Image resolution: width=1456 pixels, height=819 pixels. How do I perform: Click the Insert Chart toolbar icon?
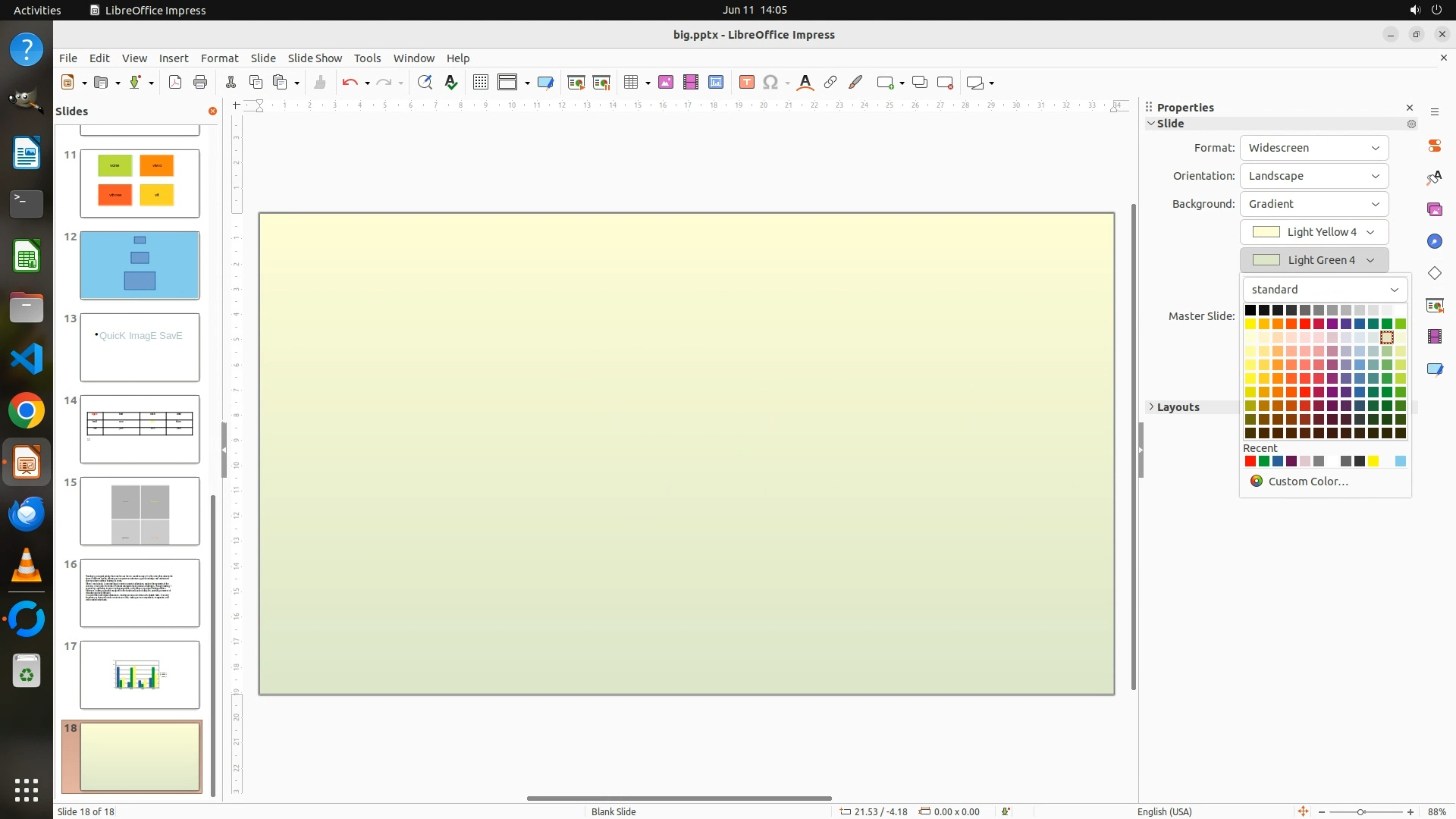click(716, 83)
